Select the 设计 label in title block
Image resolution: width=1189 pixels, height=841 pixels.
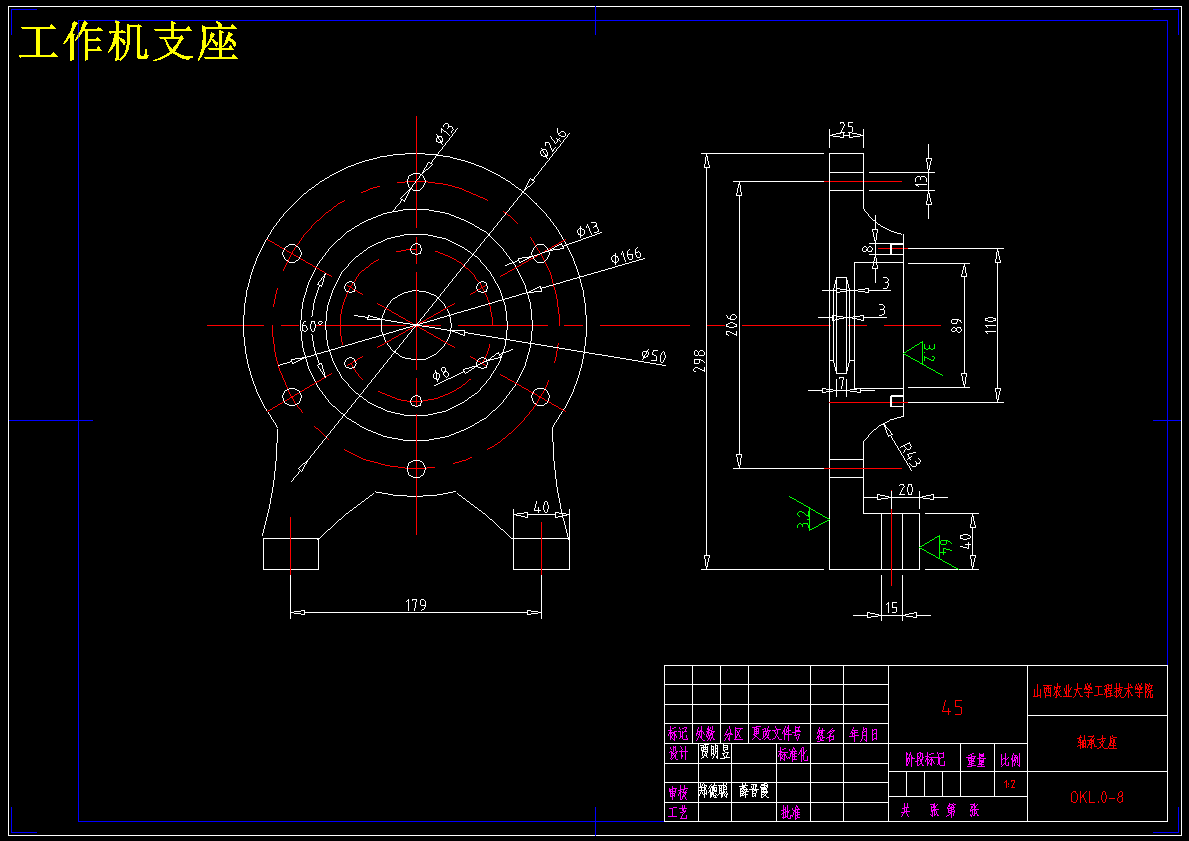point(678,753)
